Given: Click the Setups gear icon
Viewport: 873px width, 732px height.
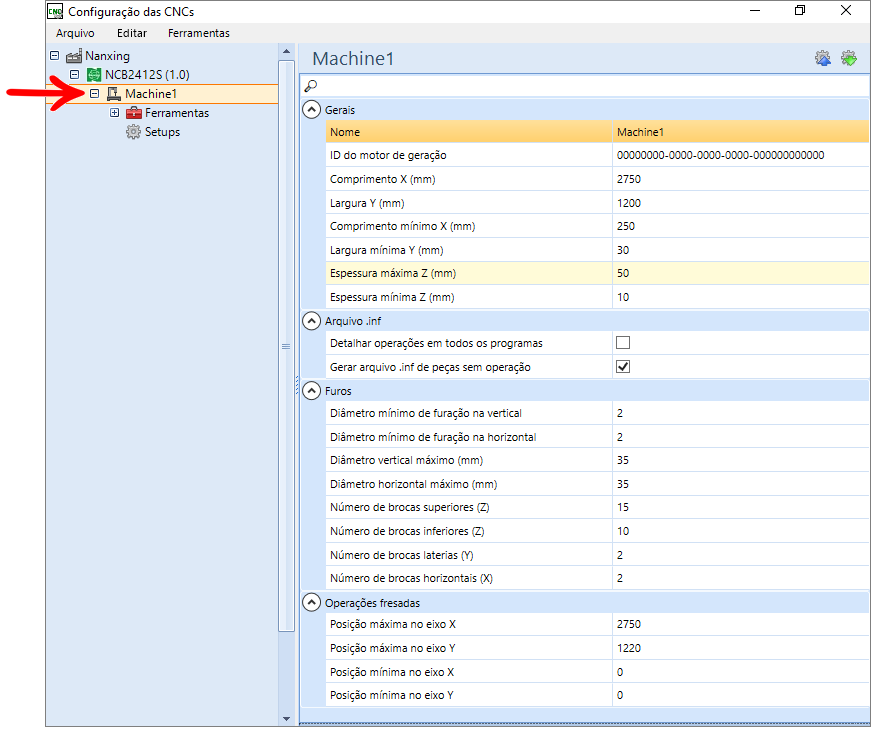Looking at the screenshot, I should coord(133,132).
